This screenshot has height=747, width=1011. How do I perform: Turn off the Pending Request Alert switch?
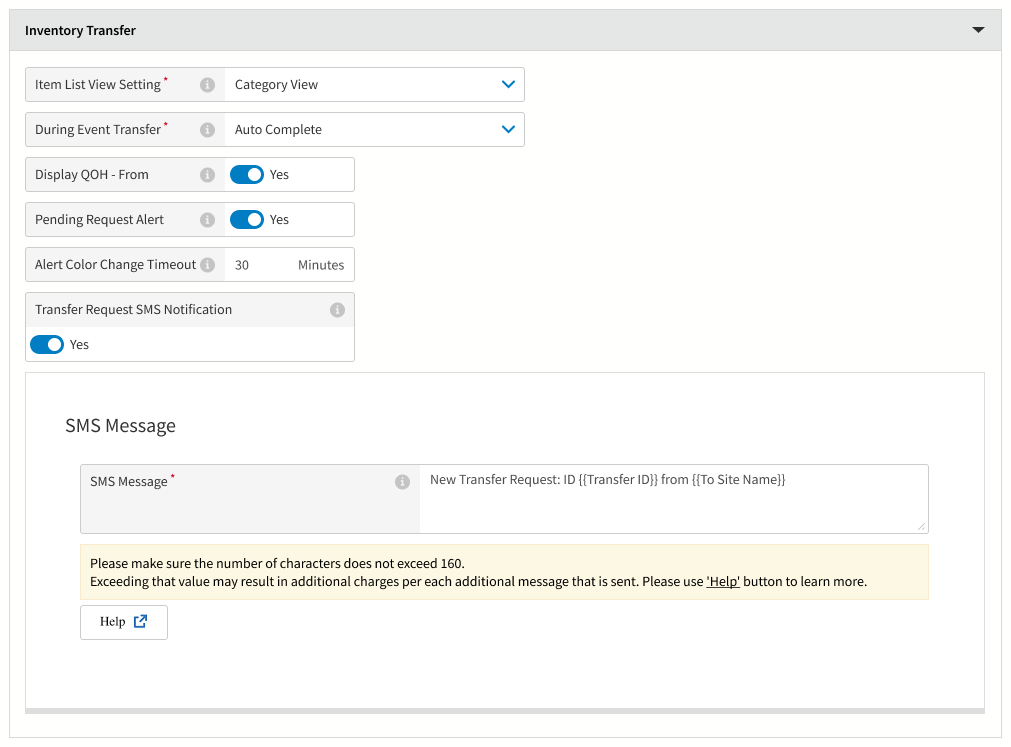(247, 220)
